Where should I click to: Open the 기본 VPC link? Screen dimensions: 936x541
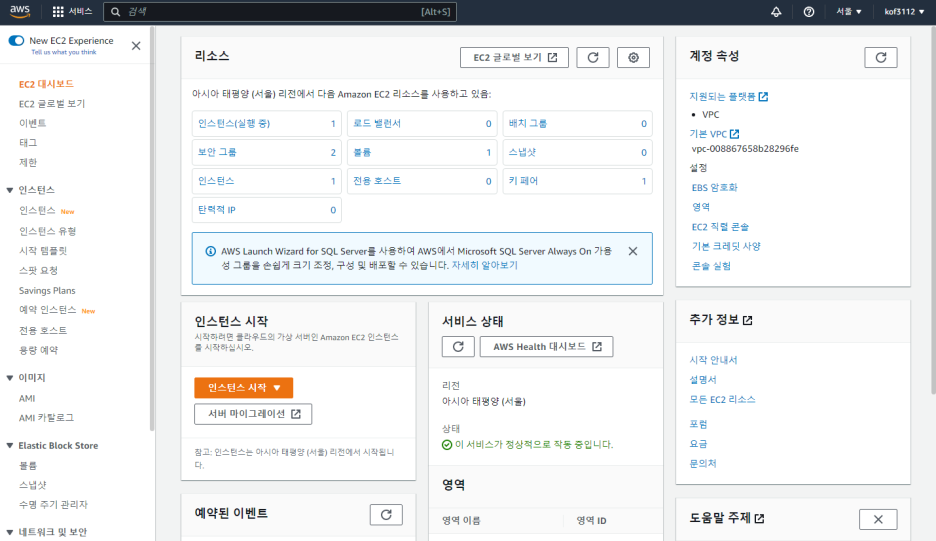(714, 134)
